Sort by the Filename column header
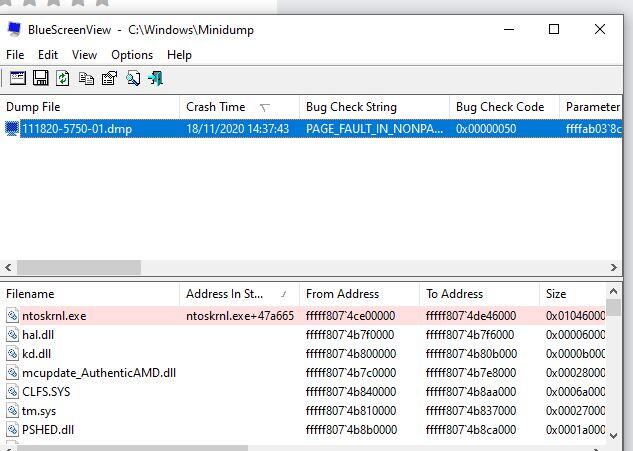This screenshot has width=633, height=451. point(90,294)
